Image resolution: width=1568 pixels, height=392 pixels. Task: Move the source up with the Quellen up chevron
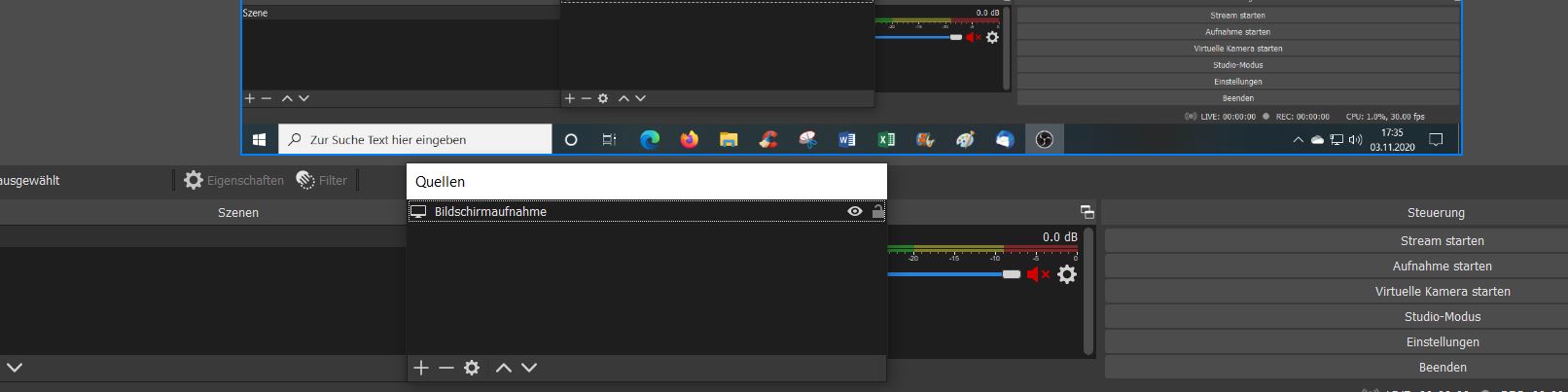point(503,368)
